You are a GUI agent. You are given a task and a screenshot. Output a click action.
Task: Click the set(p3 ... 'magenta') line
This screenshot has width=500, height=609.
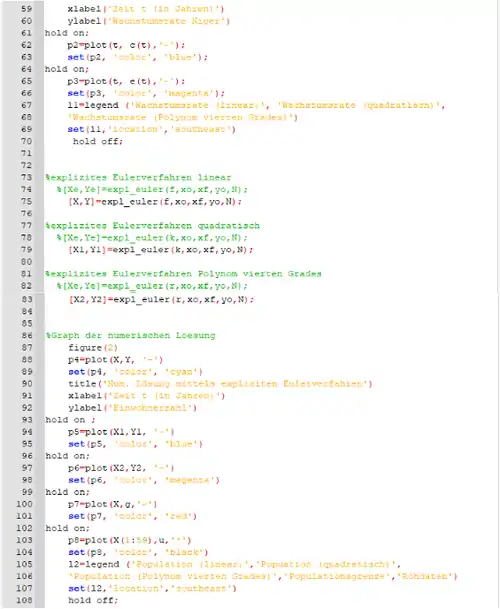146,93
